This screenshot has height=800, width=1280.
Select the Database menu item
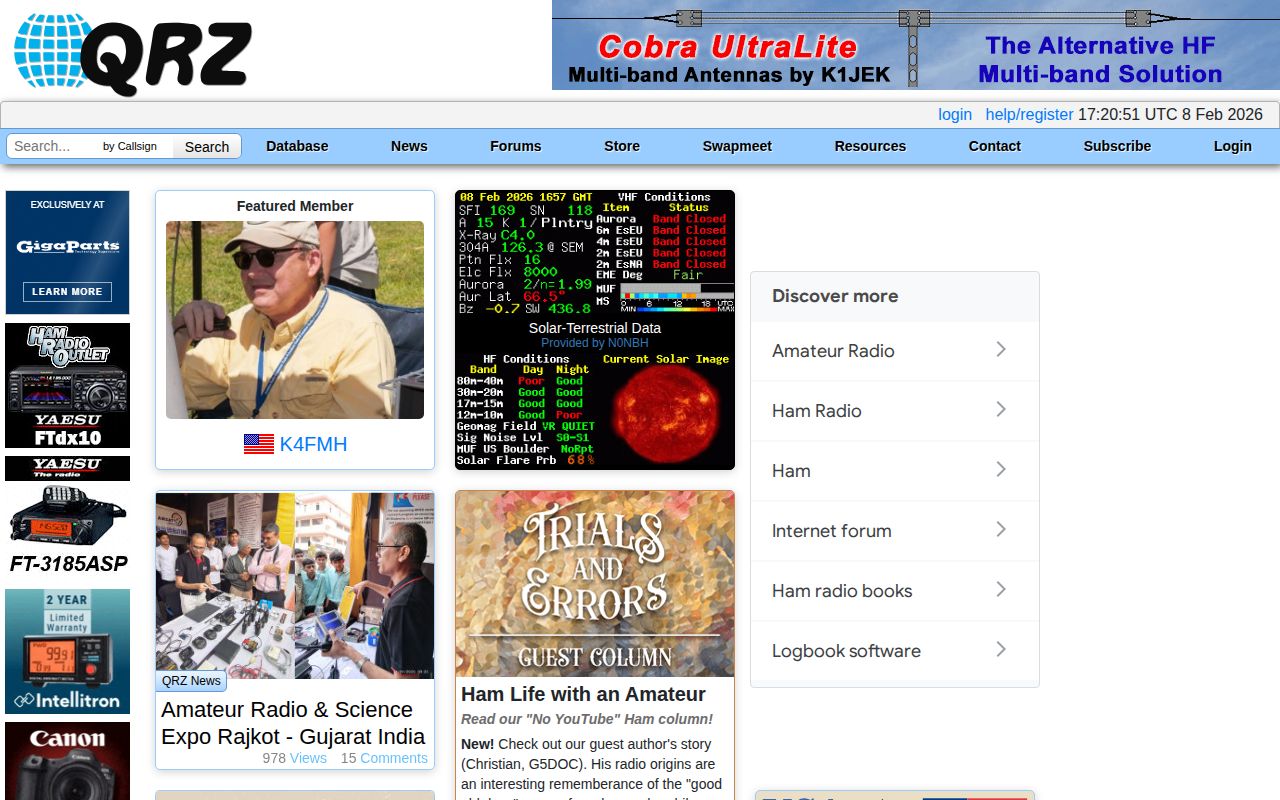coord(297,146)
